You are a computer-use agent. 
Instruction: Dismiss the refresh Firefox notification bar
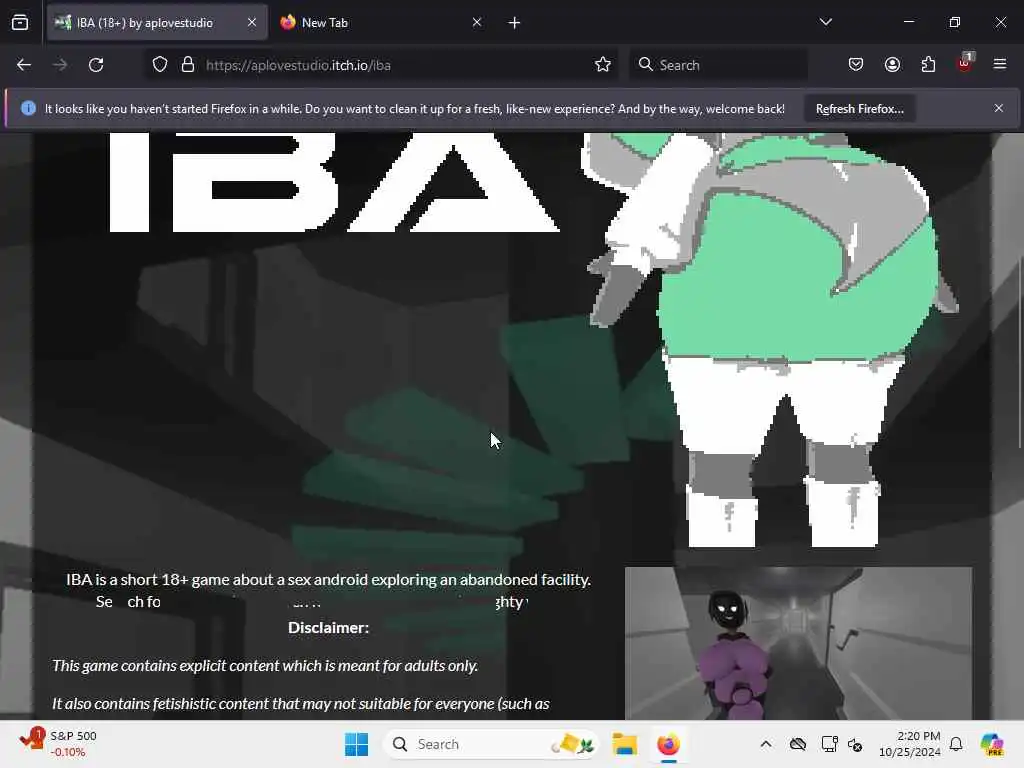coord(999,108)
